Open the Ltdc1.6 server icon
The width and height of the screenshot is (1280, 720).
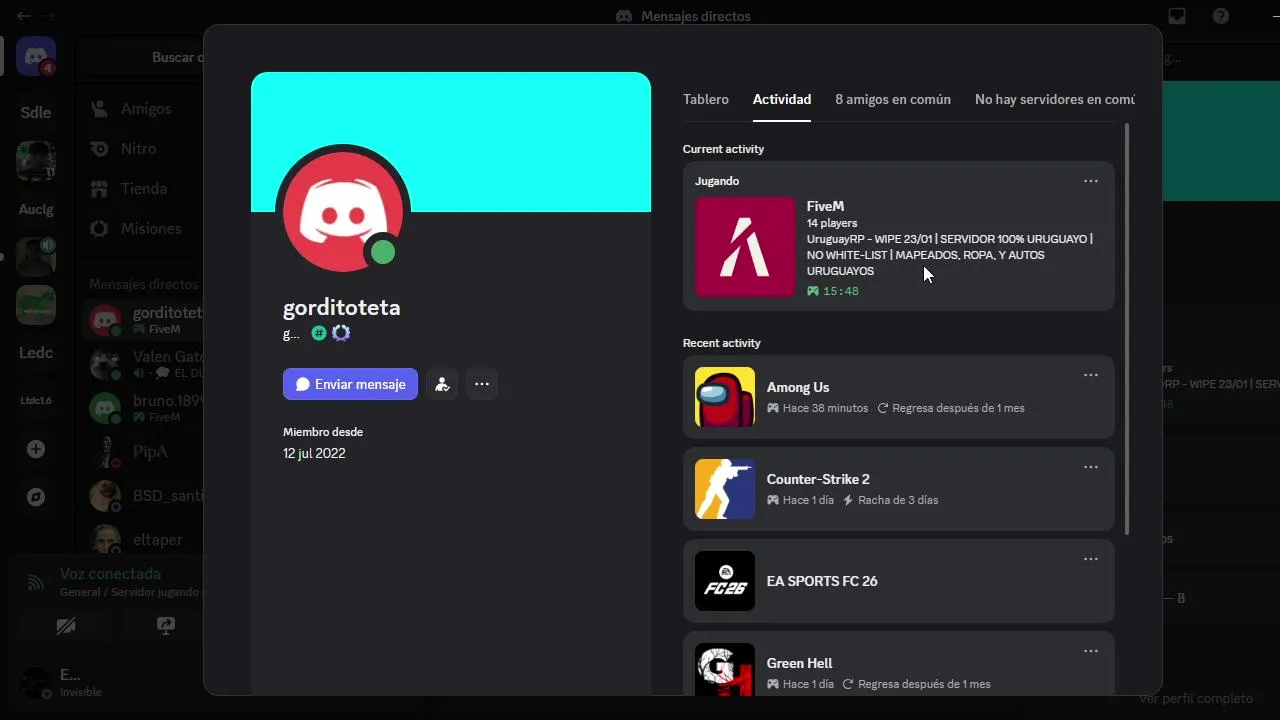click(36, 401)
